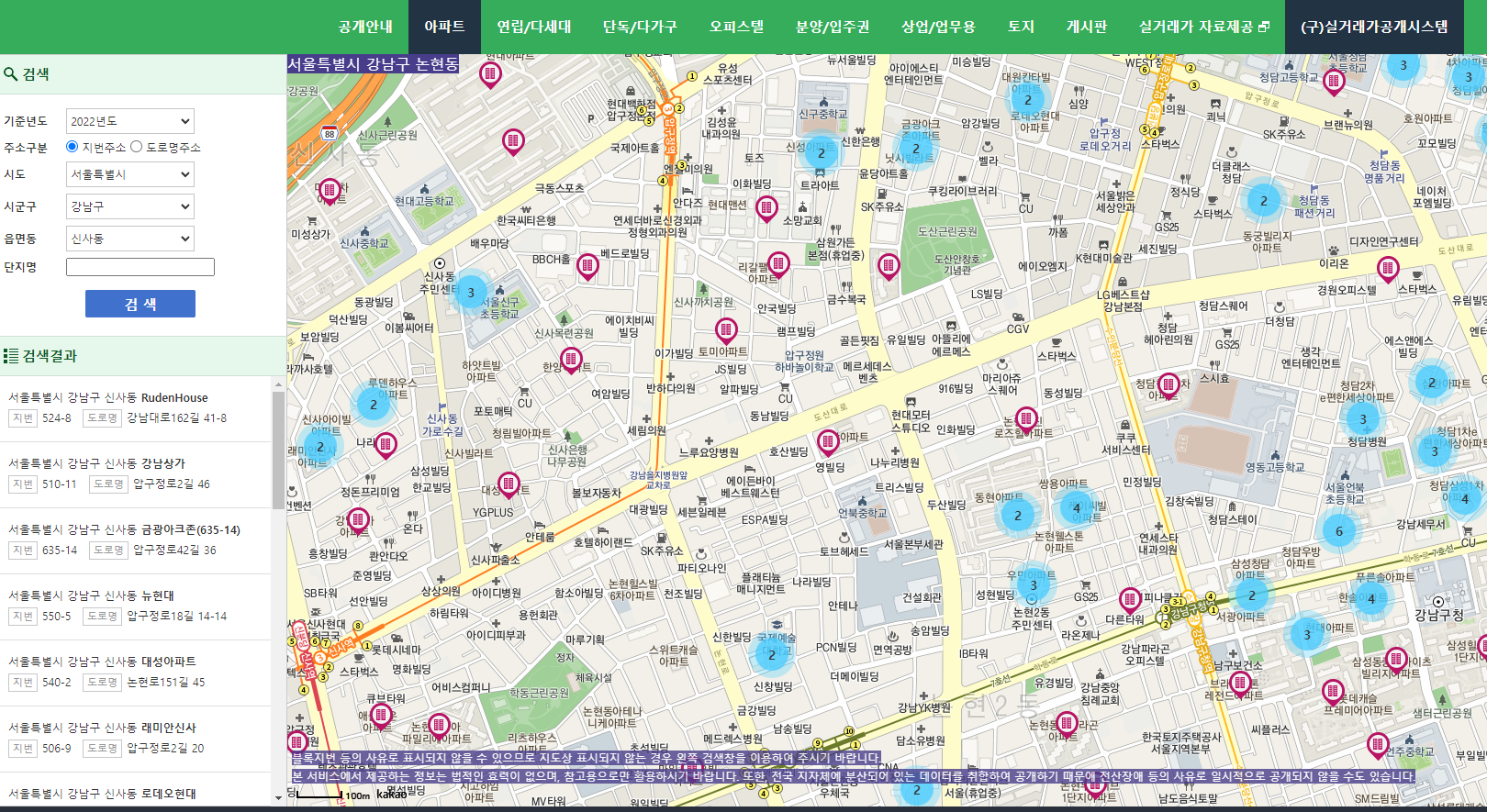Click the results list scrollbar thumb
This screenshot has width=1487, height=812.
click(279, 450)
